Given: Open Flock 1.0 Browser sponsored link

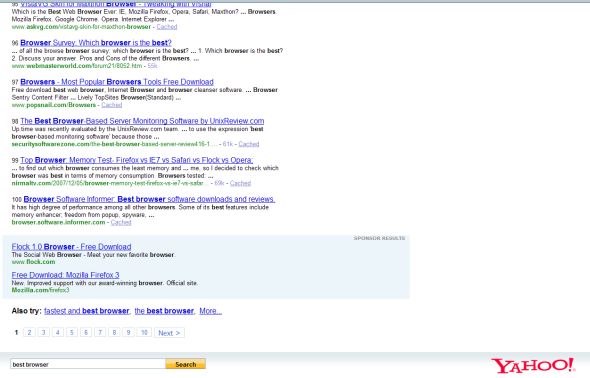Looking at the screenshot, I should click(x=71, y=247).
